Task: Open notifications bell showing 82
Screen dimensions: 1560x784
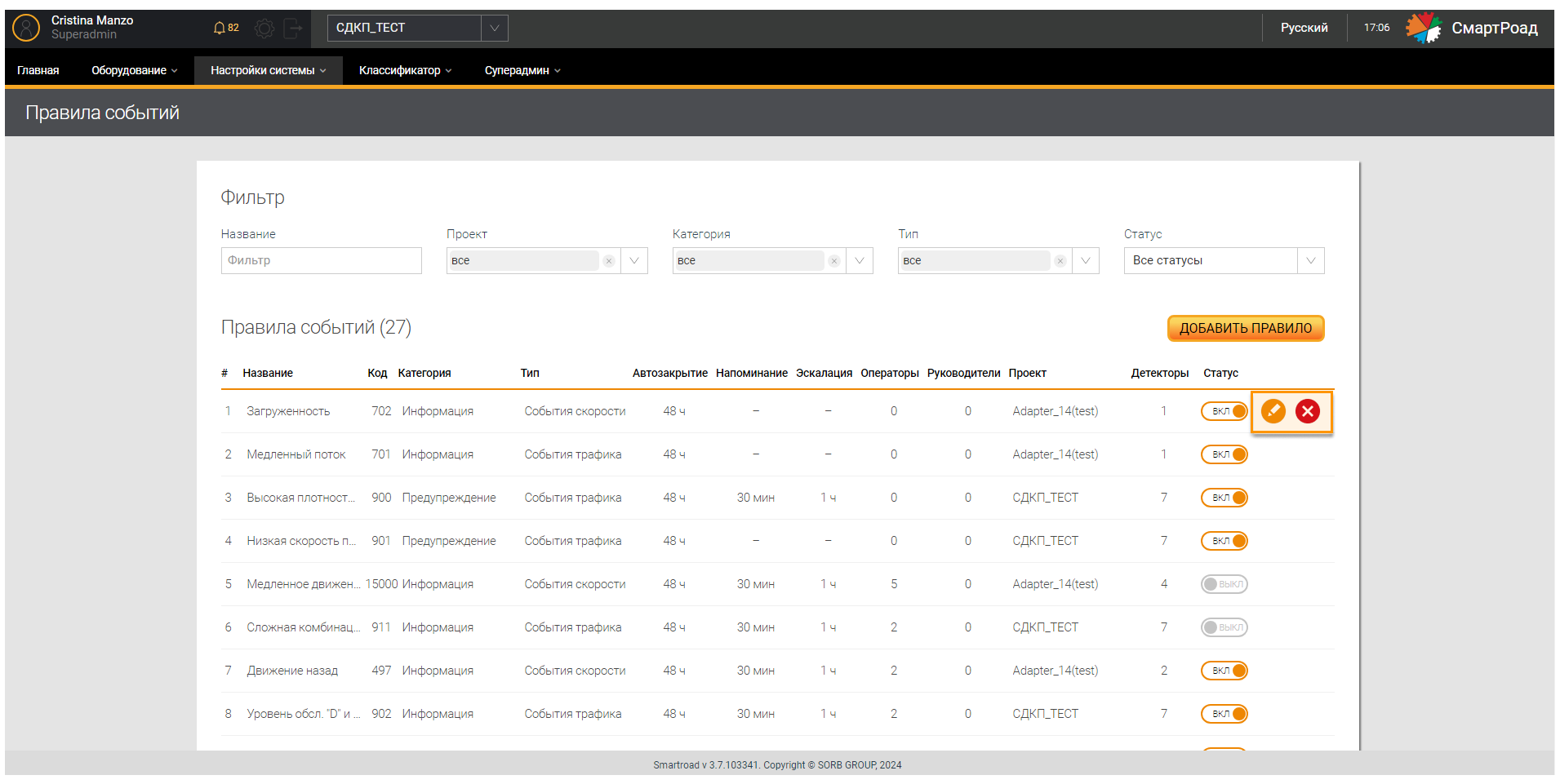Action: click(x=225, y=28)
